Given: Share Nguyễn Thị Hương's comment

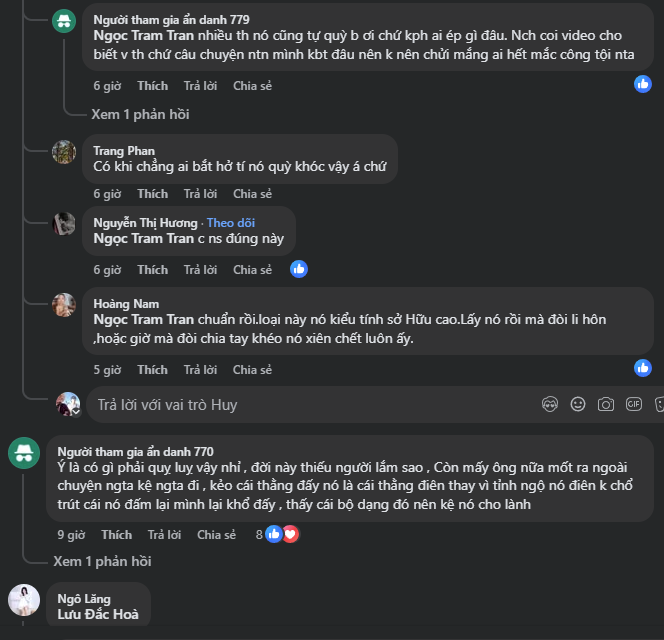Looking at the screenshot, I should [x=252, y=270].
